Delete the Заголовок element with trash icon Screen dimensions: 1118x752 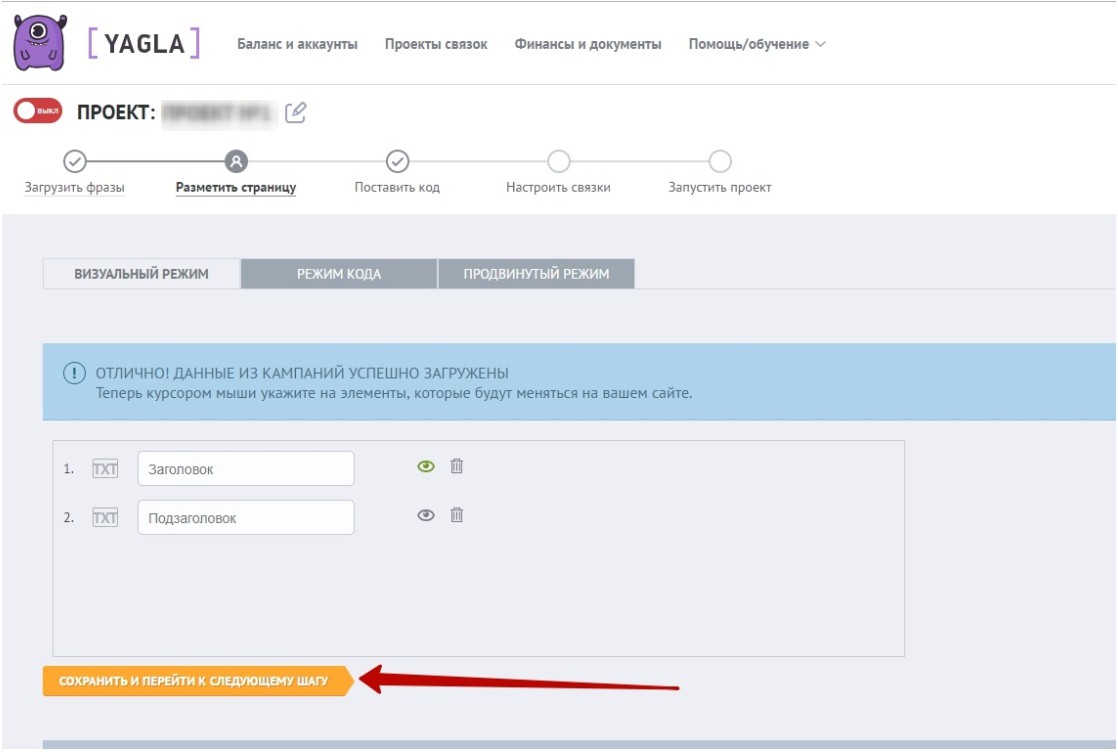456,466
